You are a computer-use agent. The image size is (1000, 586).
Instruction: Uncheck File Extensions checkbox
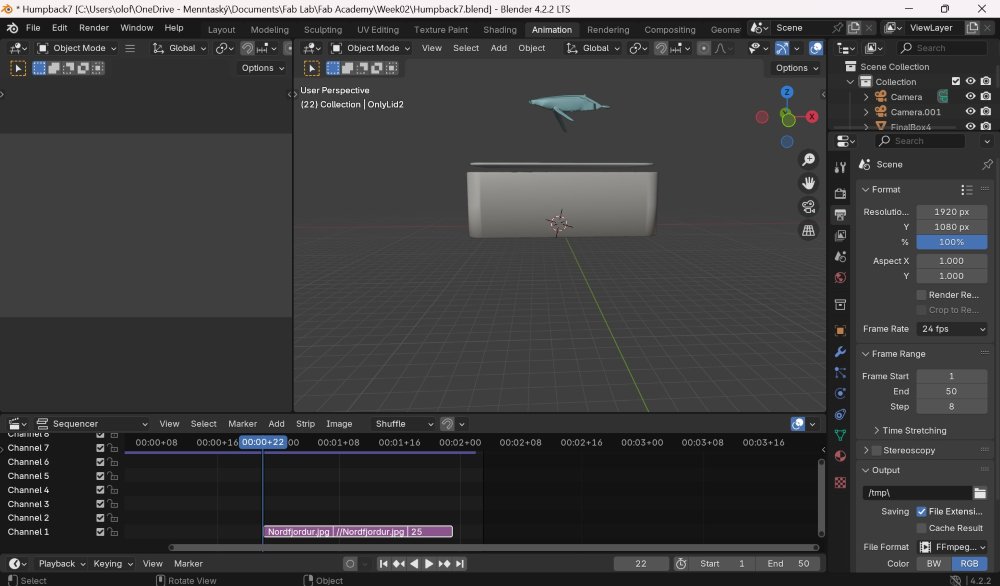pyautogui.click(x=921, y=511)
